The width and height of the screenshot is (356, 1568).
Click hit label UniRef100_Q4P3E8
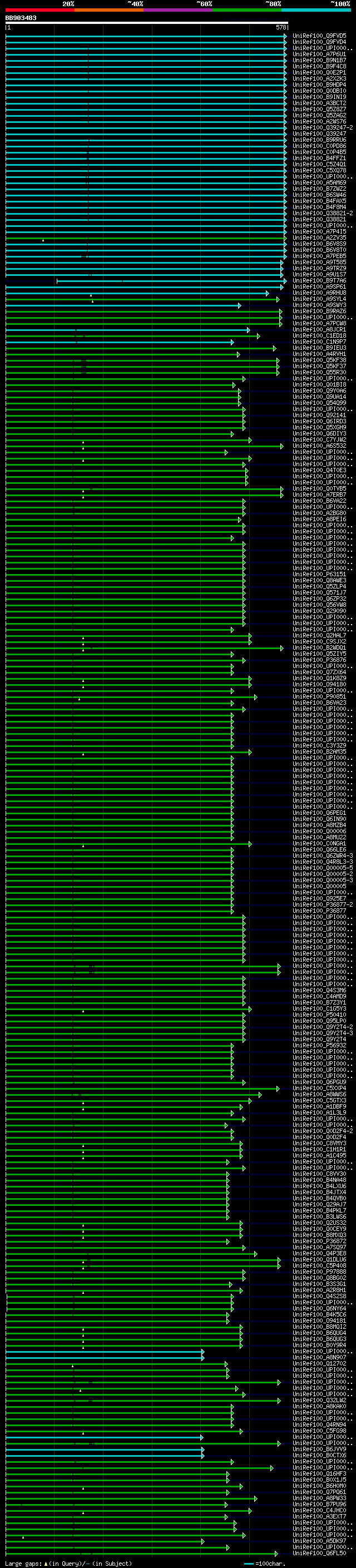[319, 1253]
